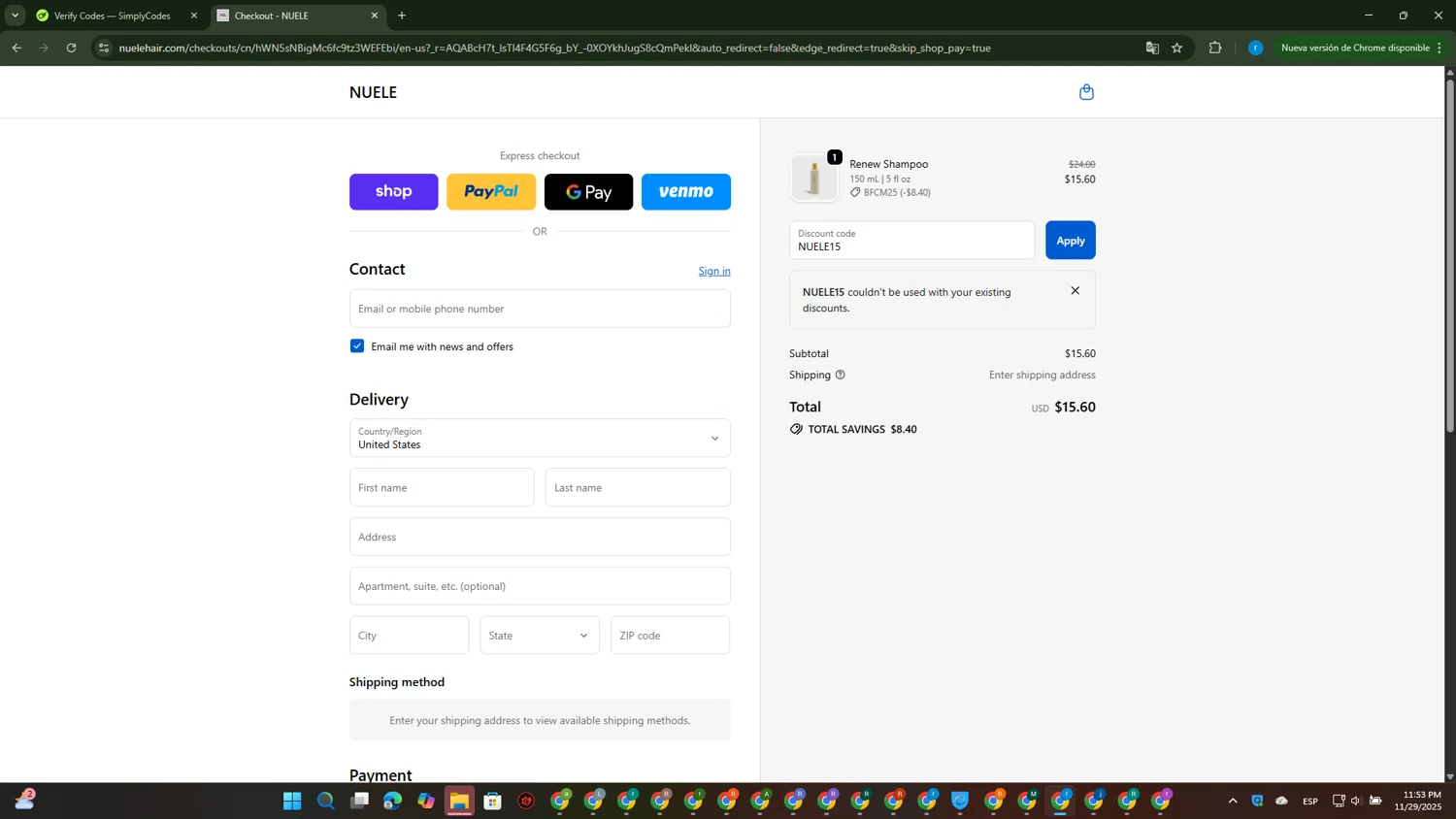1456x819 pixels.
Task: Follow the Sign in link
Action: pyautogui.click(x=714, y=271)
